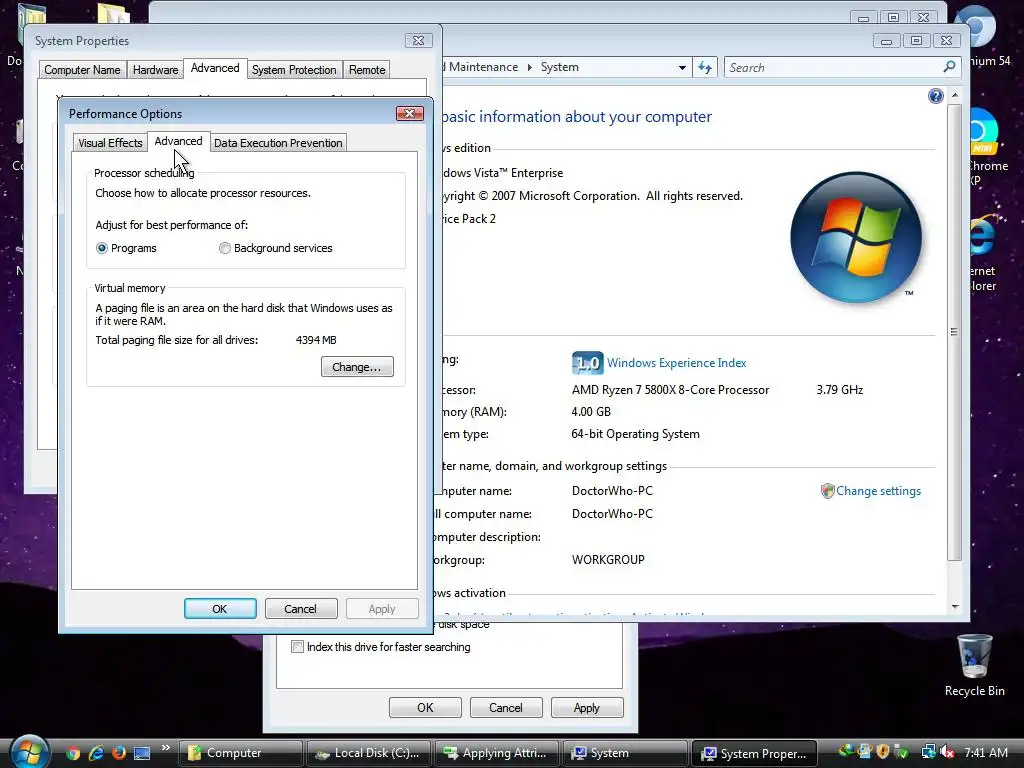Close the Performance Options dialog
This screenshot has height=768, width=1024.
(x=409, y=114)
